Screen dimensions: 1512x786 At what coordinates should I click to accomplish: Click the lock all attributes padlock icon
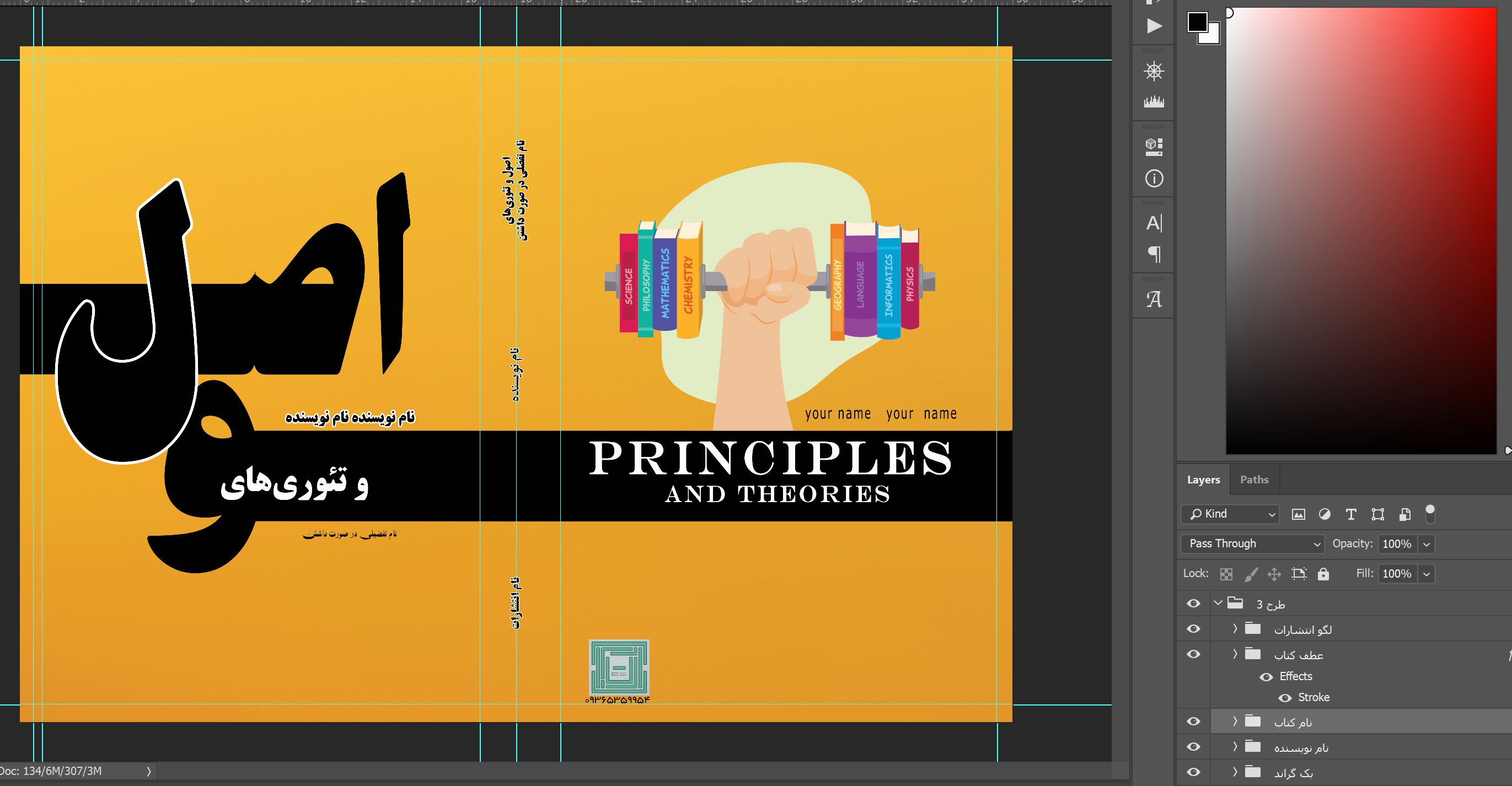click(x=1323, y=574)
